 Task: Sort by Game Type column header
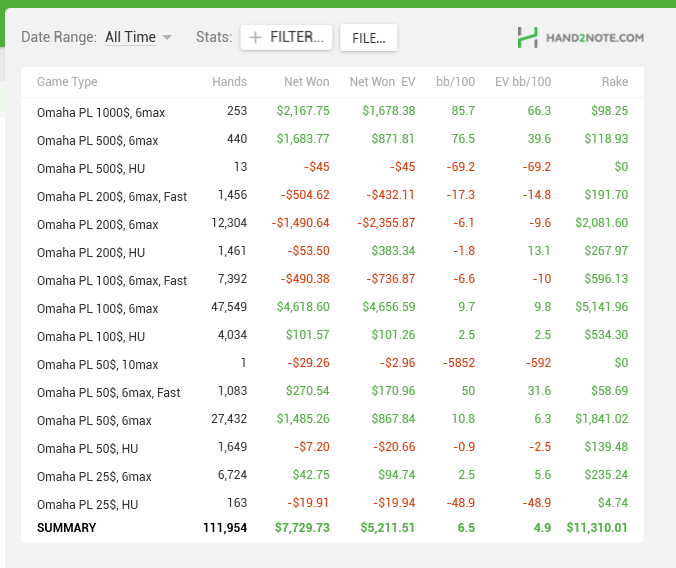tap(67, 82)
